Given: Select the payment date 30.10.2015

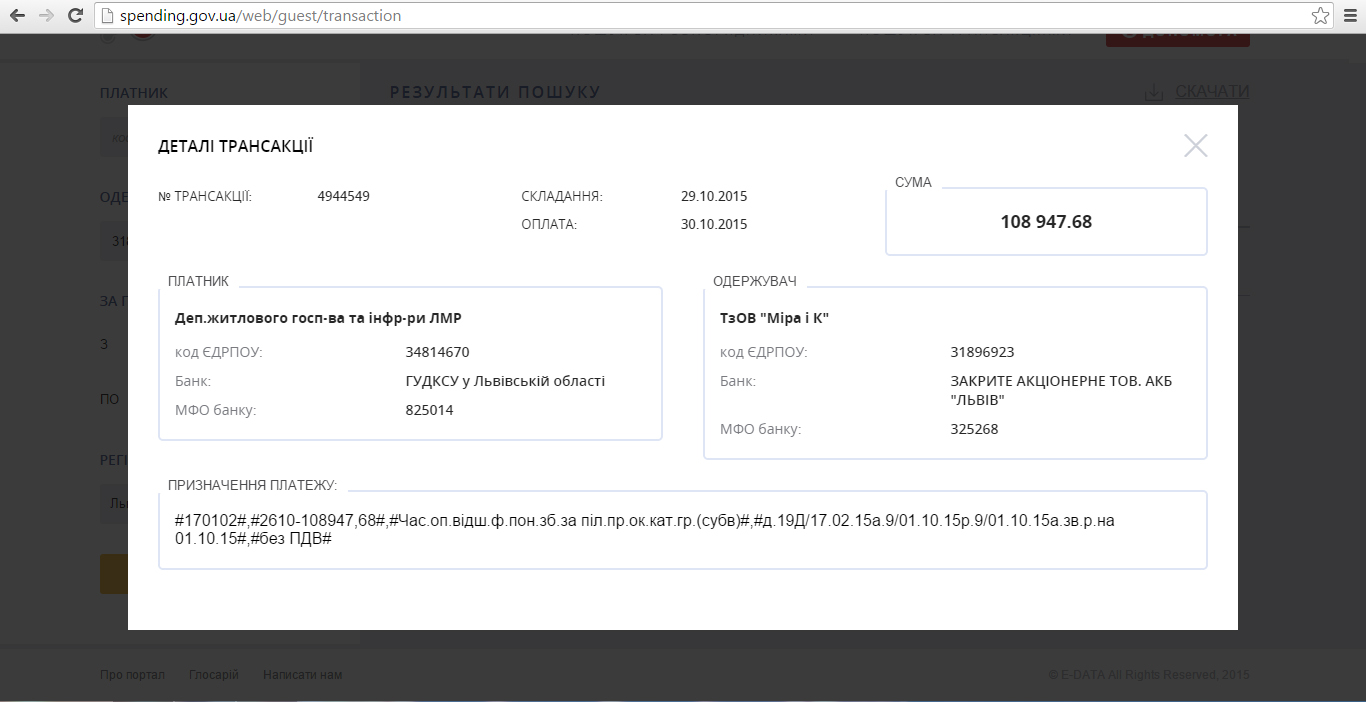Looking at the screenshot, I should [x=714, y=224].
